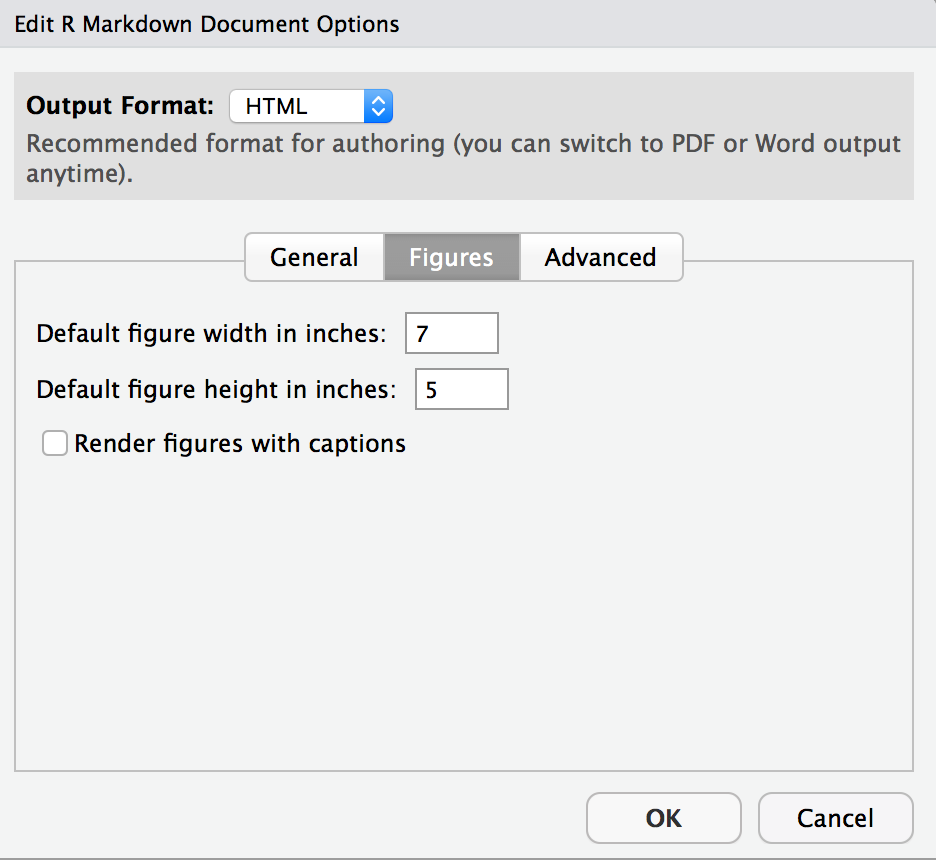Click the dialog title 'Edit R Markdown Document Options'
Image resolution: width=936 pixels, height=860 pixels.
click(x=207, y=24)
